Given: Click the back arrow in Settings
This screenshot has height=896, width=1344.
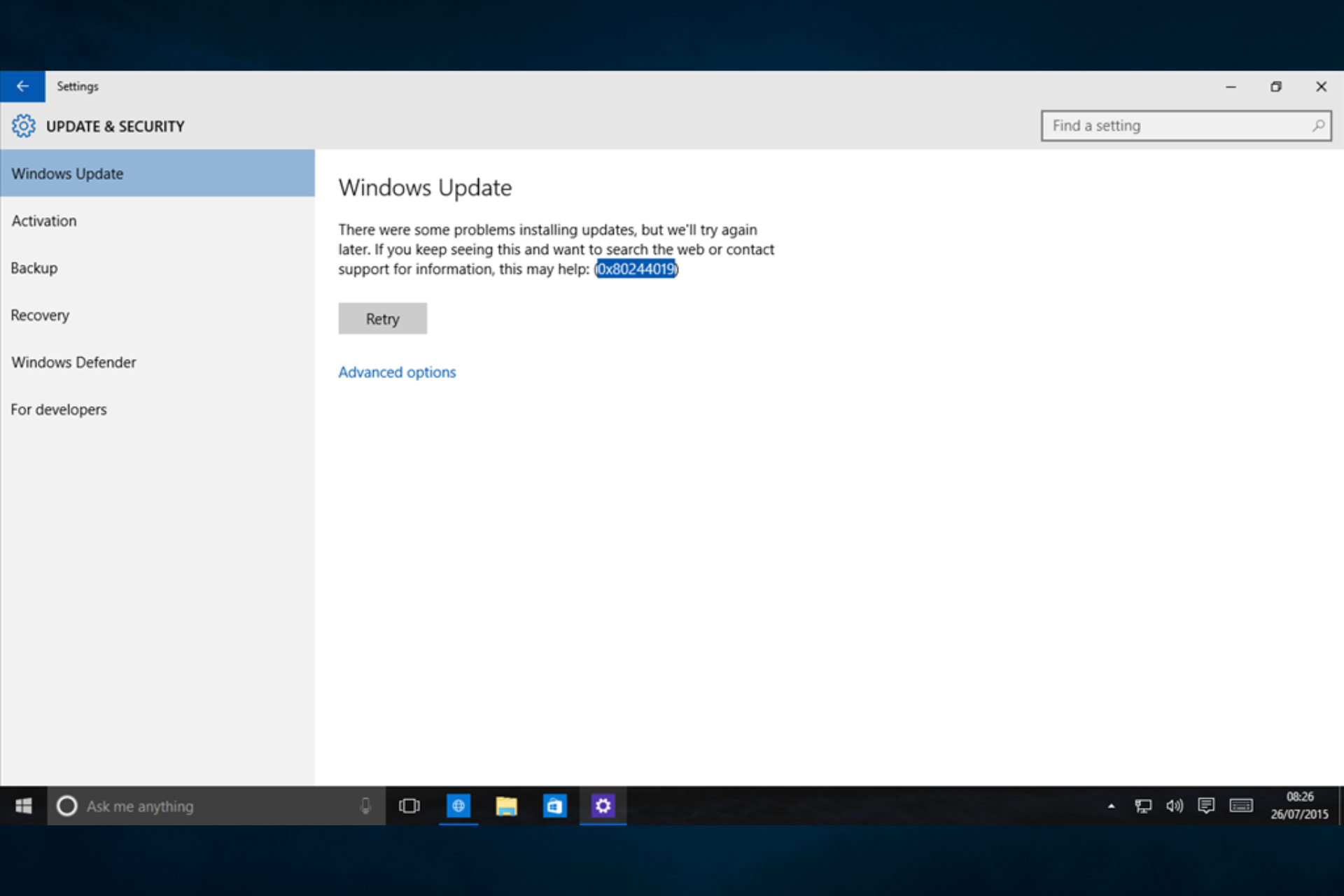Looking at the screenshot, I should tap(22, 86).
